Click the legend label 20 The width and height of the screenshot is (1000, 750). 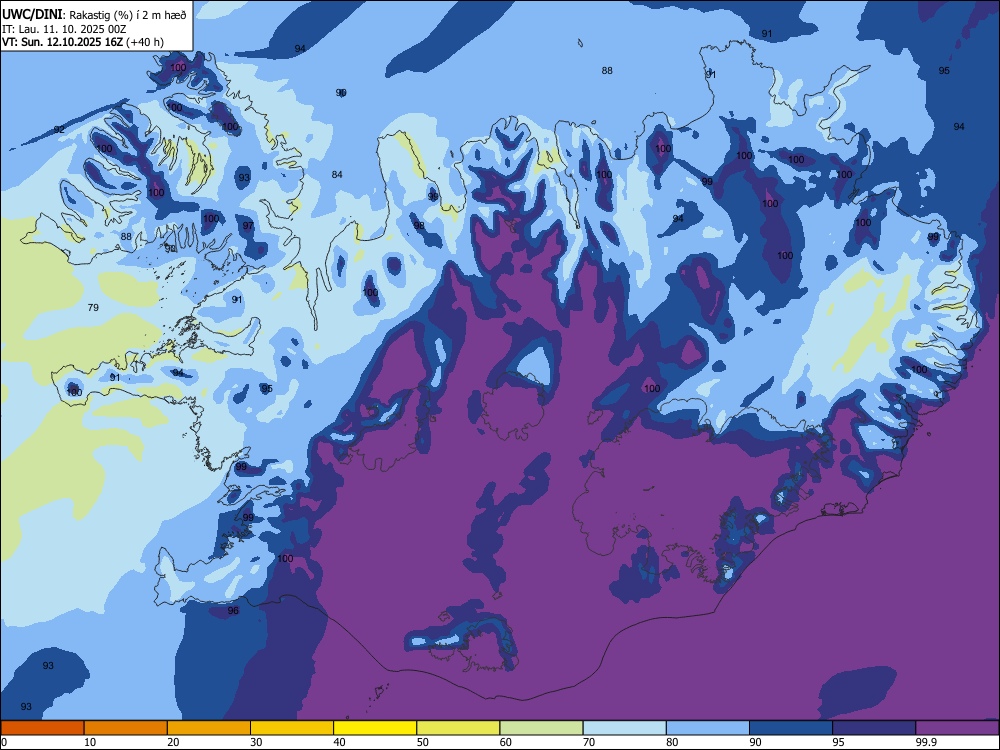coord(173,742)
